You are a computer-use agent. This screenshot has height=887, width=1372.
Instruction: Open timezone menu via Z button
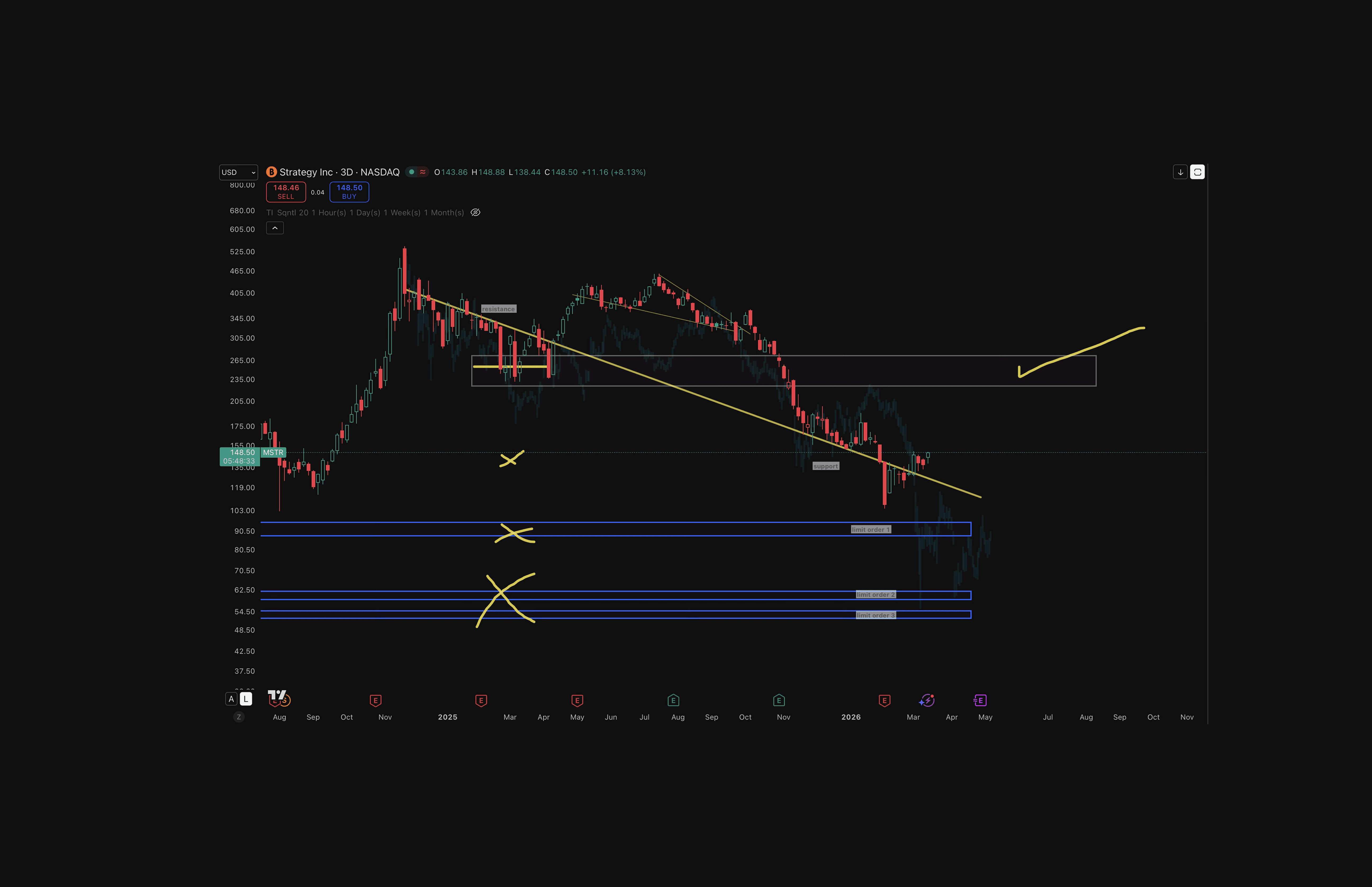239,717
